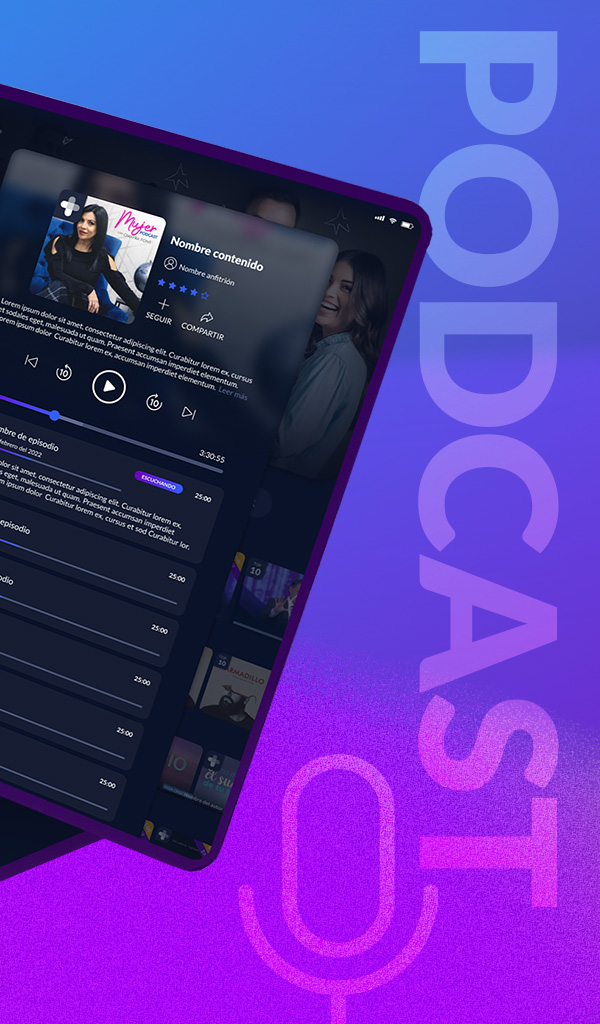
Task: Click the "Nombre contenido" title
Action: [x=217, y=253]
